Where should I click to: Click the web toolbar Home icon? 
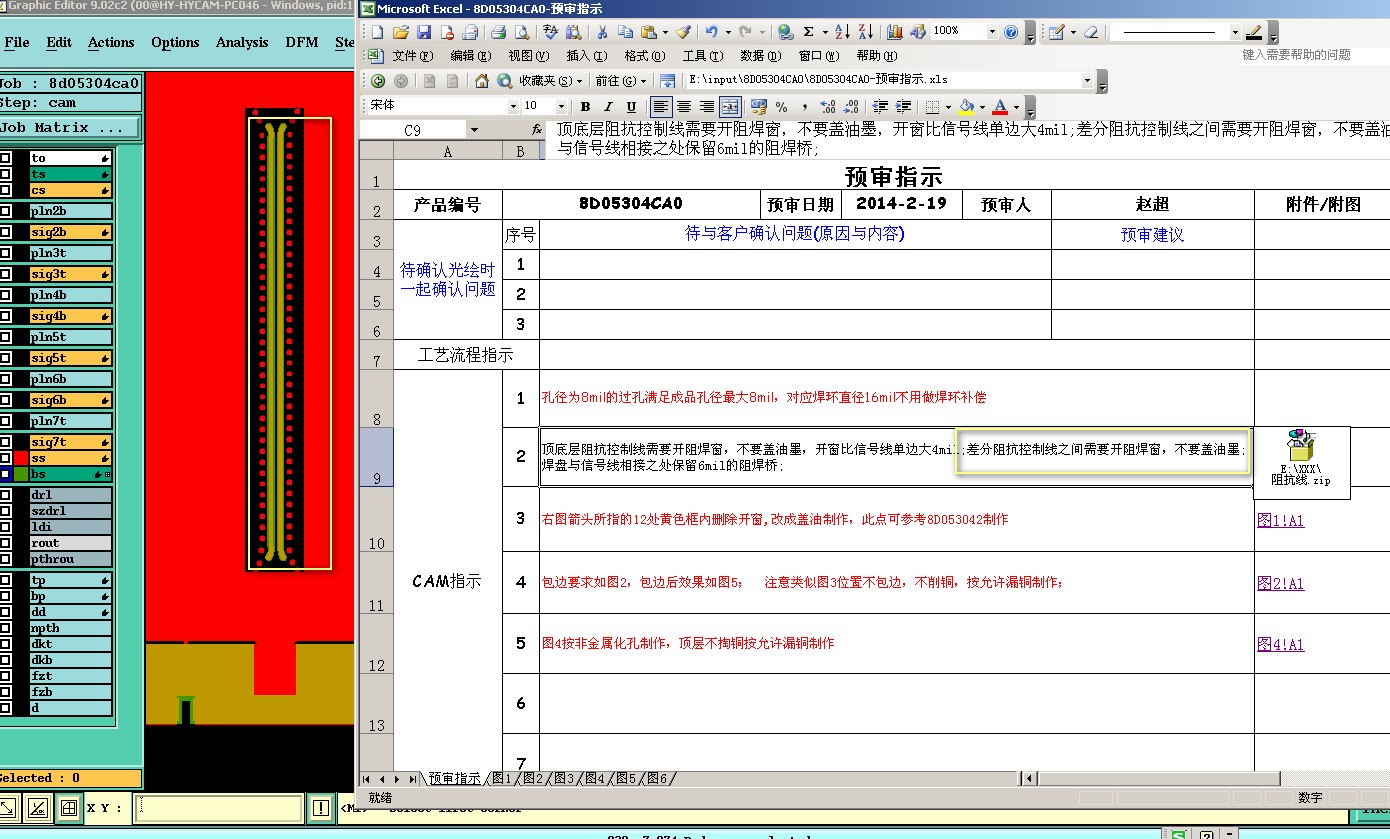coord(482,81)
